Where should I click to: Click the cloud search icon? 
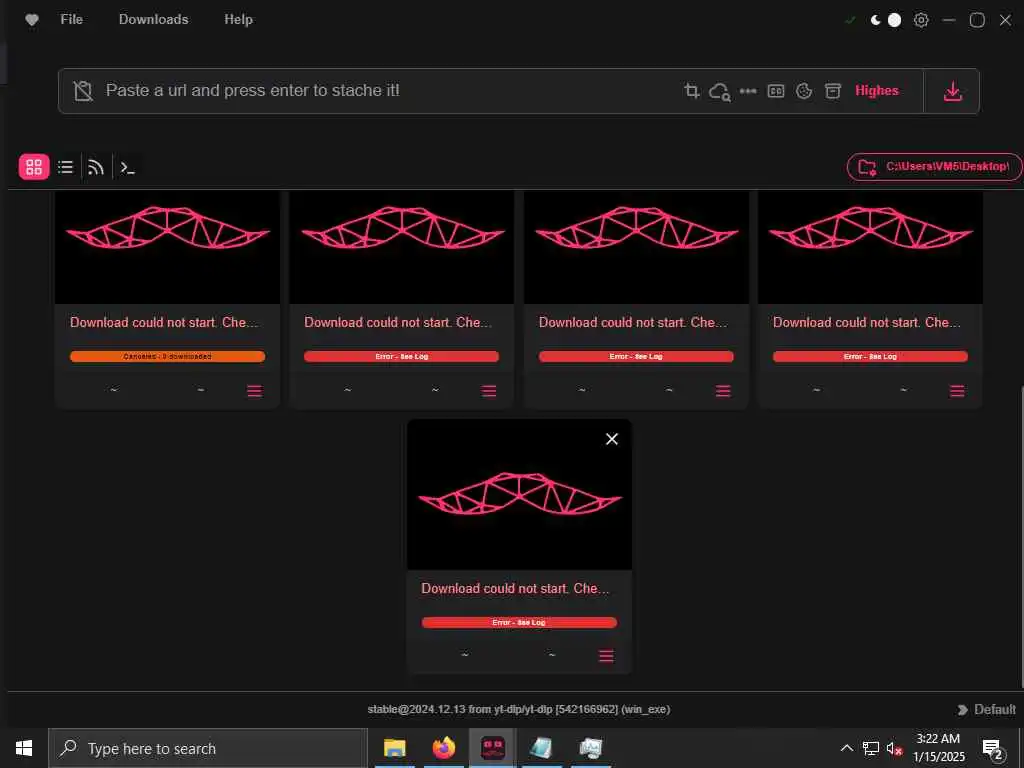pos(720,91)
